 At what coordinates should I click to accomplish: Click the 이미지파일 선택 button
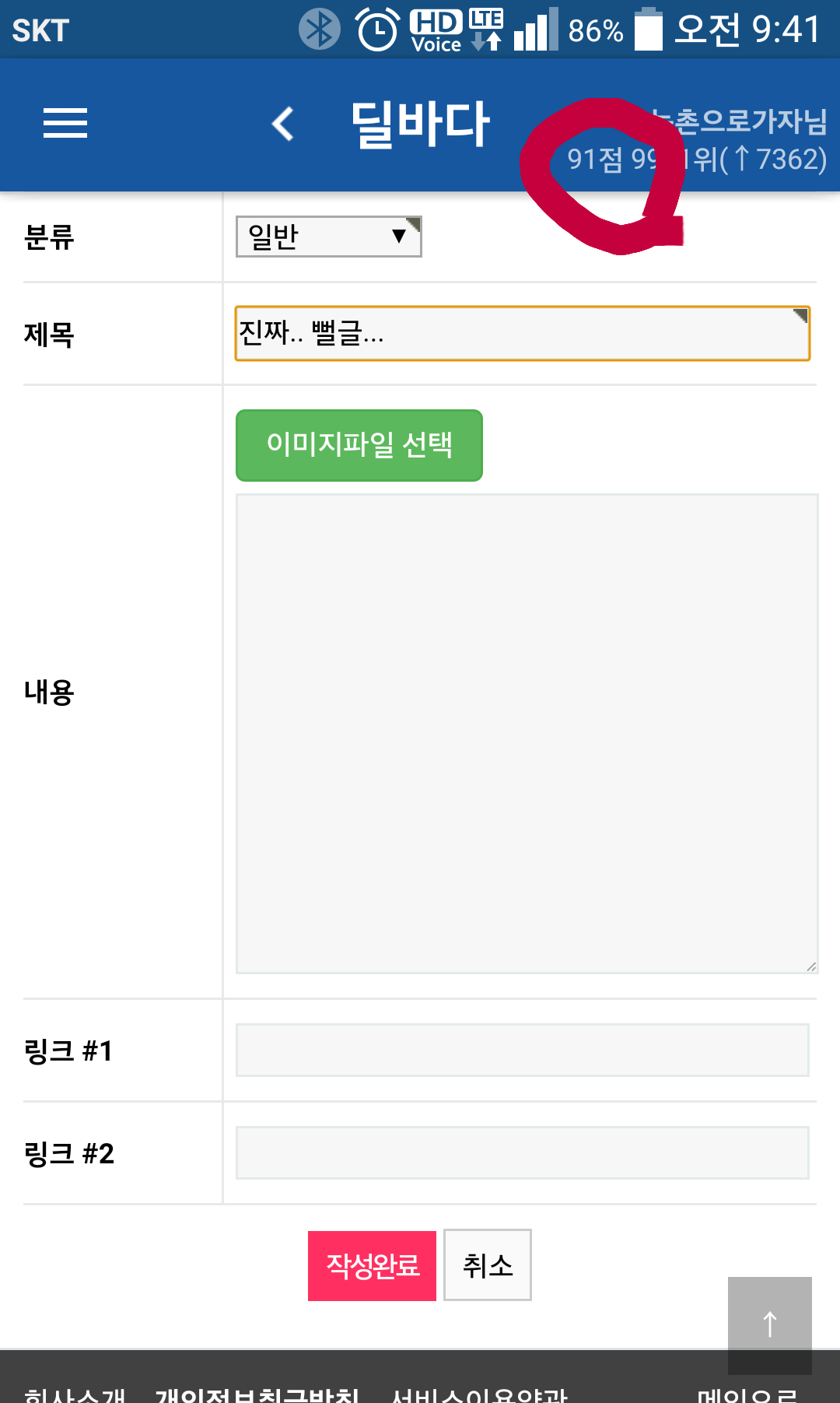pyautogui.click(x=359, y=445)
